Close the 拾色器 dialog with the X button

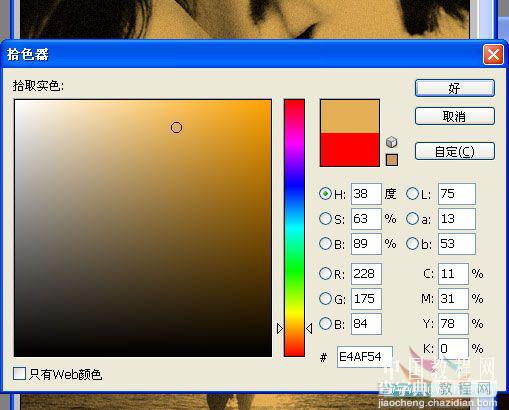[x=493, y=55]
